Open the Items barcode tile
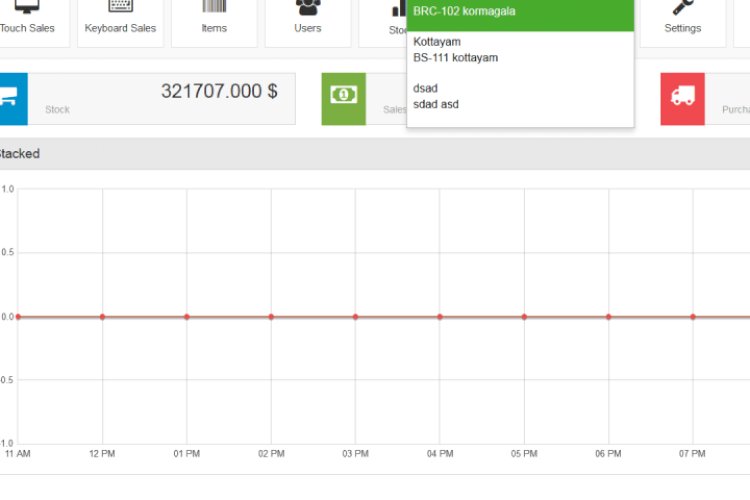Screen dimensions: 750x500 point(214,21)
